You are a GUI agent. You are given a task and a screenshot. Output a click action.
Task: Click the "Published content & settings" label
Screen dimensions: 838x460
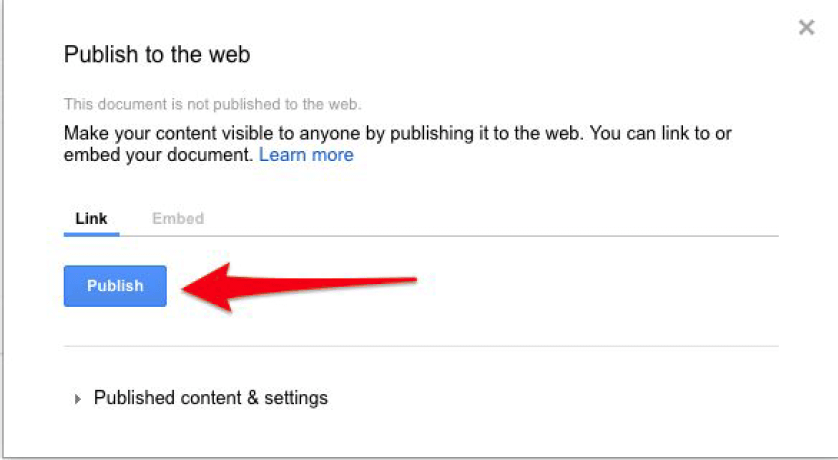210,398
